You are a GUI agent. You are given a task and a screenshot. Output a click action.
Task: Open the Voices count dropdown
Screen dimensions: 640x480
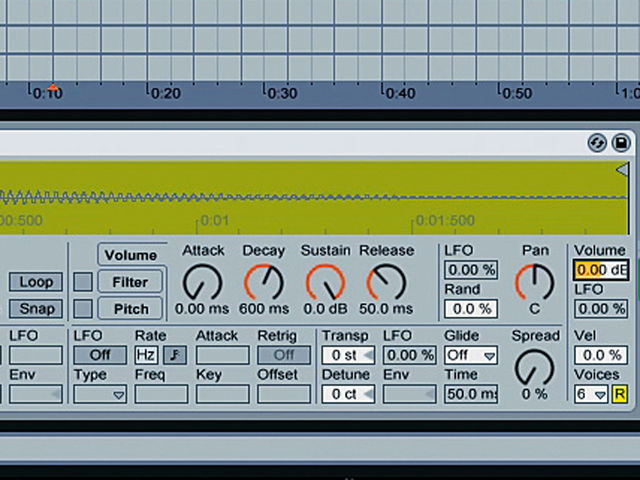[591, 394]
